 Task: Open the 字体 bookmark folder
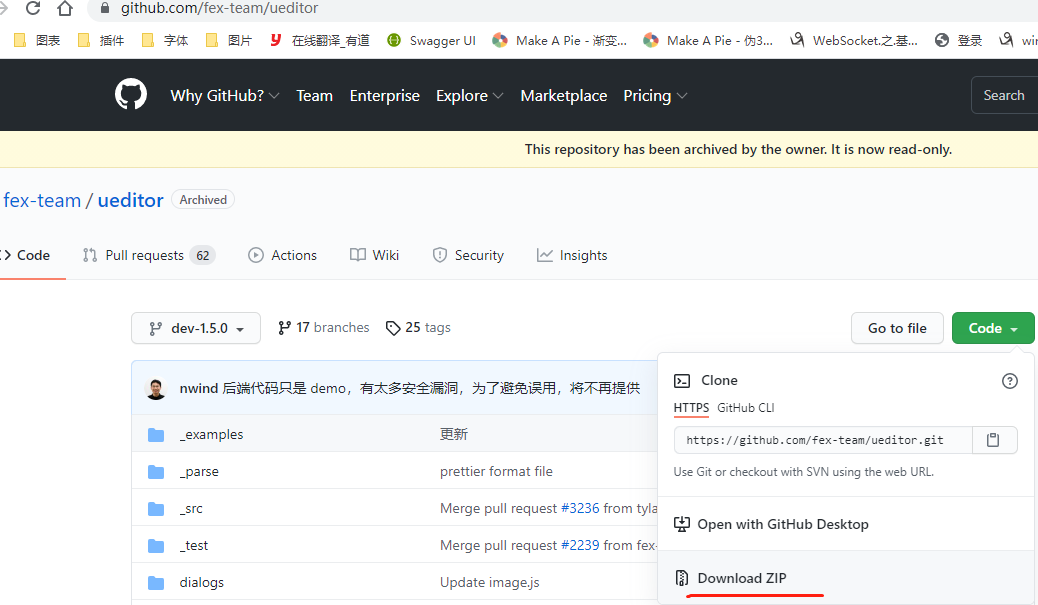coord(165,40)
